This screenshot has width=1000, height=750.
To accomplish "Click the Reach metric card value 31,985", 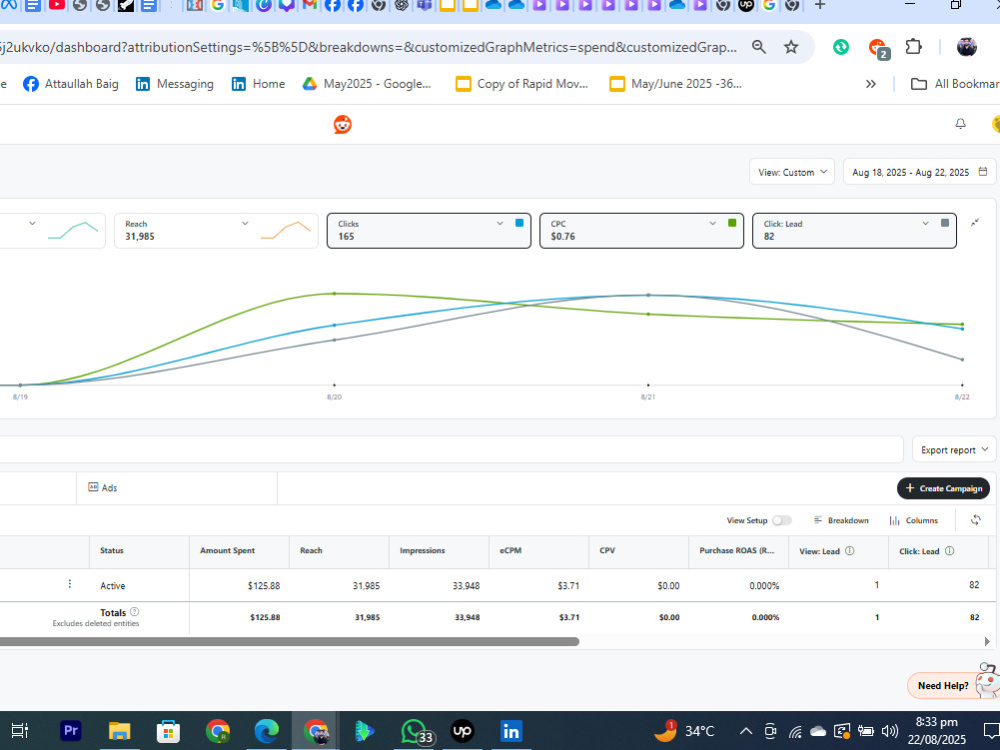I will 140,236.
